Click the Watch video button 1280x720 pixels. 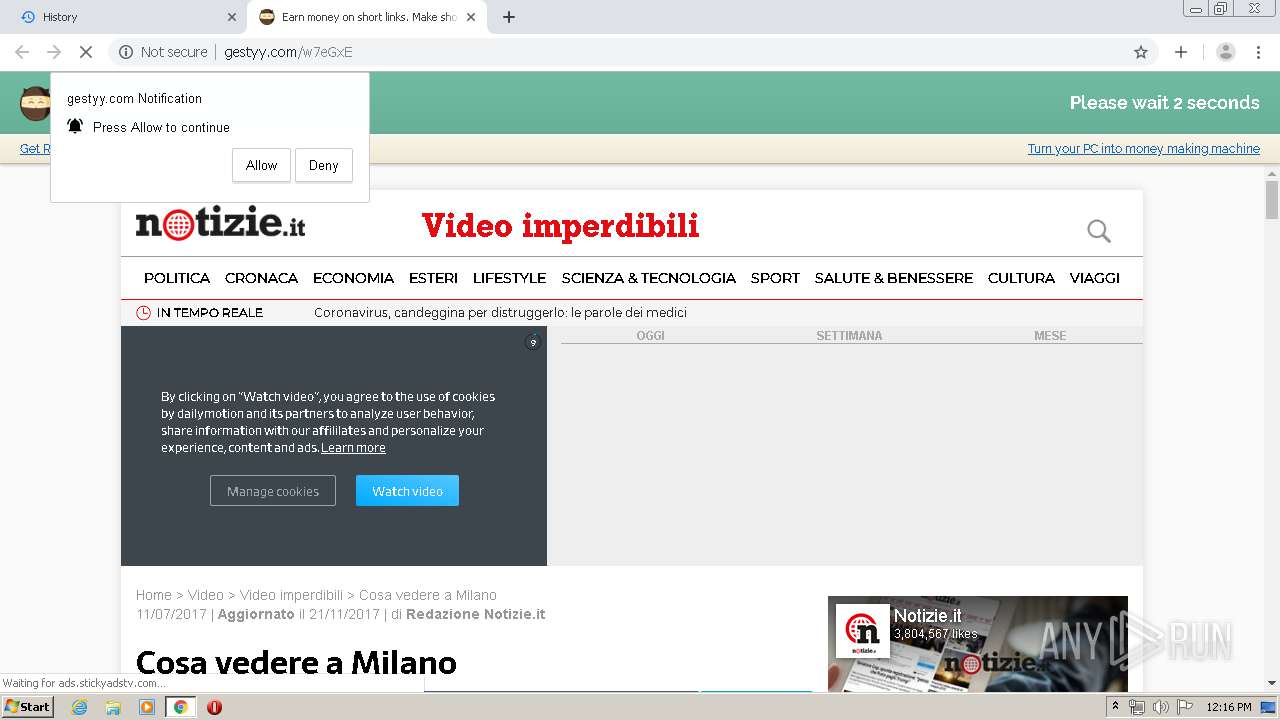[x=407, y=491]
